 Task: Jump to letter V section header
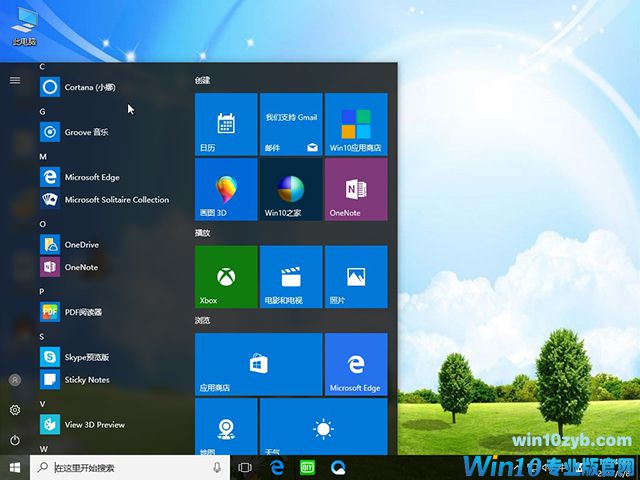(42, 404)
